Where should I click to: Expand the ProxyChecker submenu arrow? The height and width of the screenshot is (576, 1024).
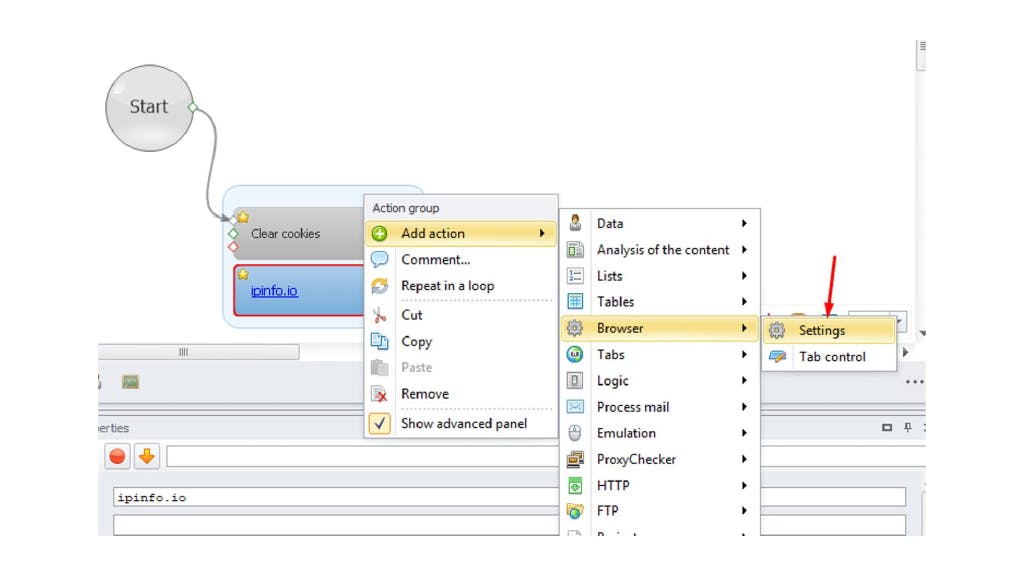(x=744, y=459)
